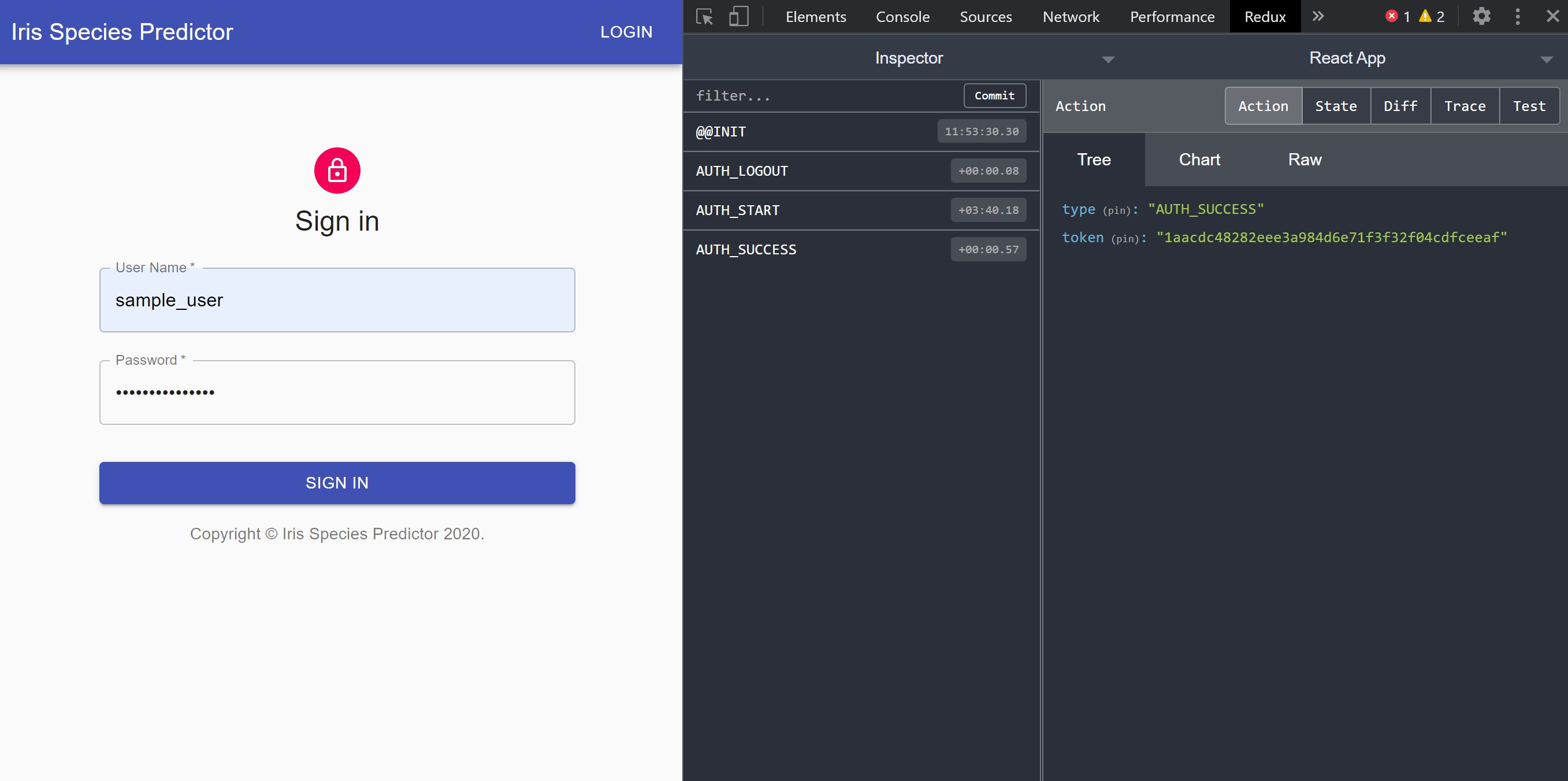1568x781 pixels.
Task: Open DevTools three-dot options menu
Action: (1518, 16)
